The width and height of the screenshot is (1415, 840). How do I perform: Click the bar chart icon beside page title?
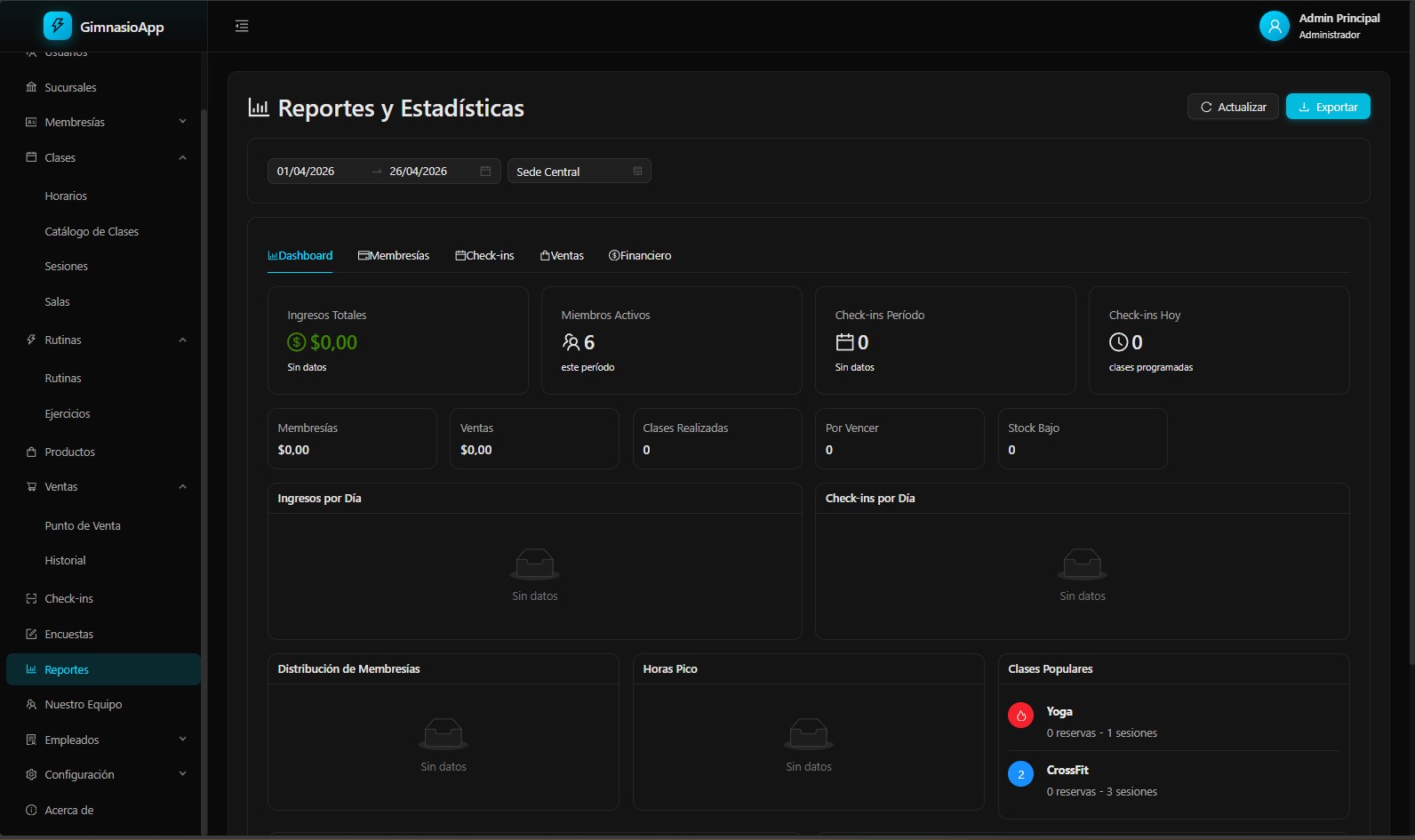pyautogui.click(x=259, y=108)
